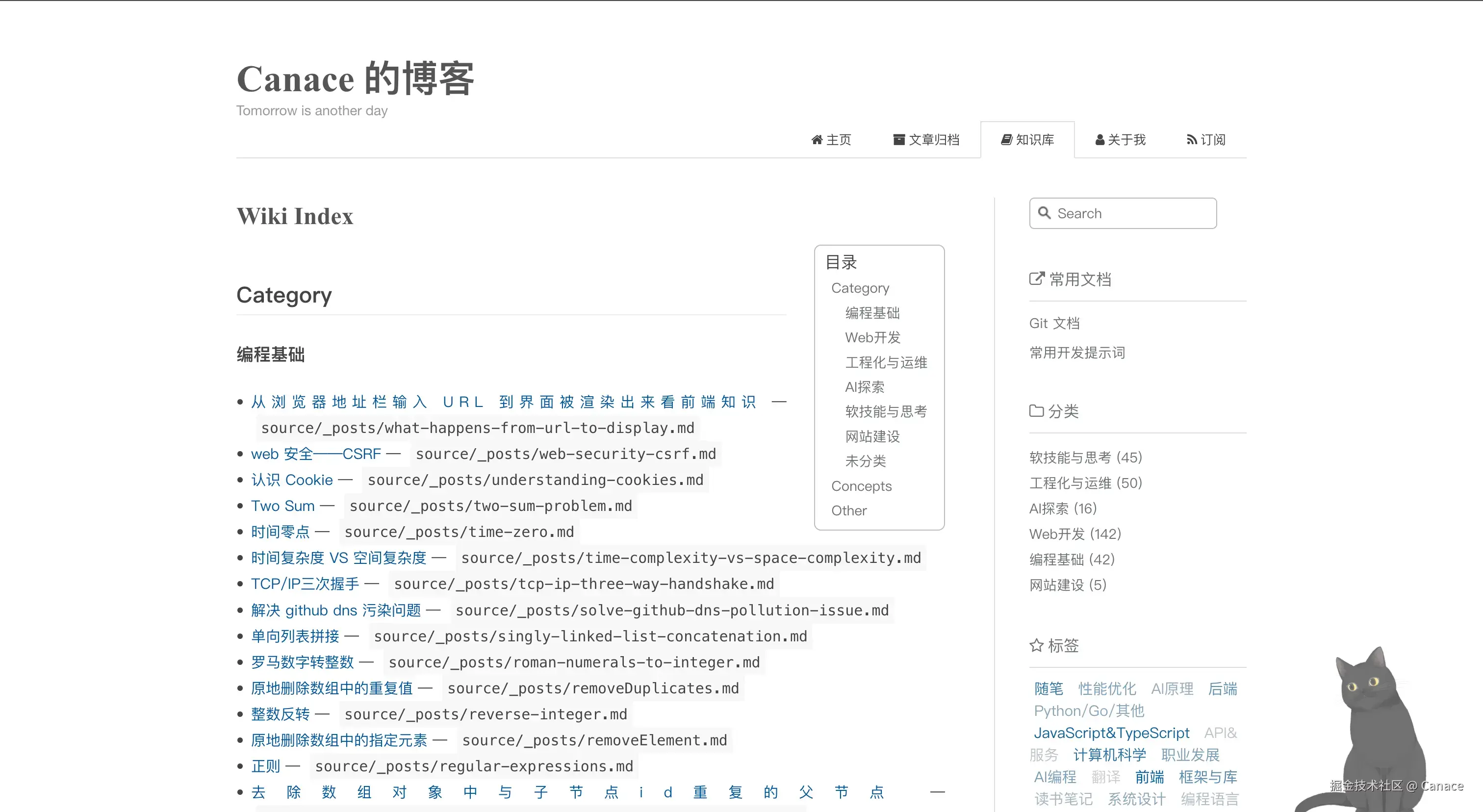The height and width of the screenshot is (812, 1483).
Task: Click the person icon beside 关于我
Action: coord(1099,140)
